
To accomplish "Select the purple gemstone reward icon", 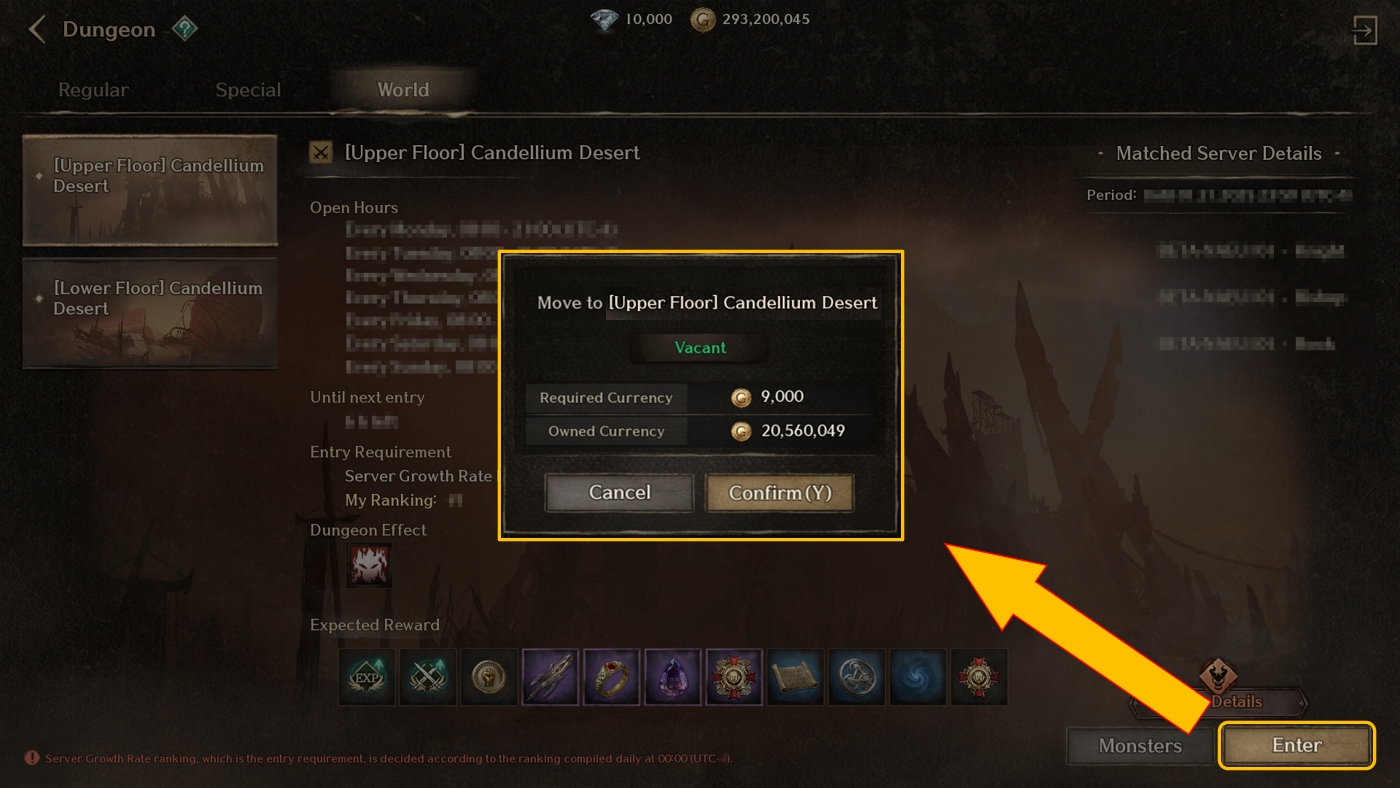I will [673, 677].
